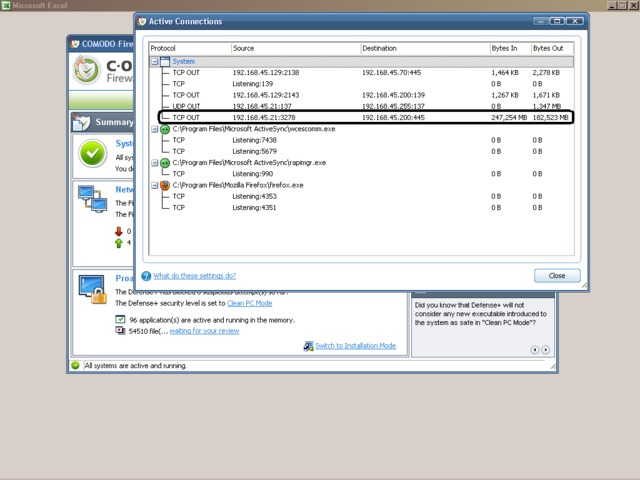
Task: Select the 1,464 KB bytes in value
Action: [505, 73]
